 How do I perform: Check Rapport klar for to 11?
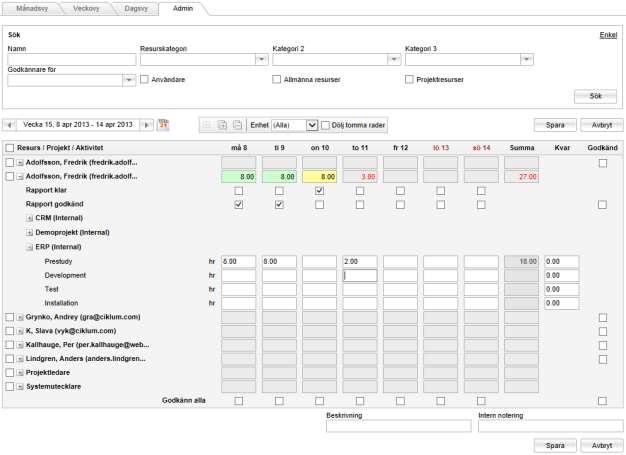[x=360, y=191]
